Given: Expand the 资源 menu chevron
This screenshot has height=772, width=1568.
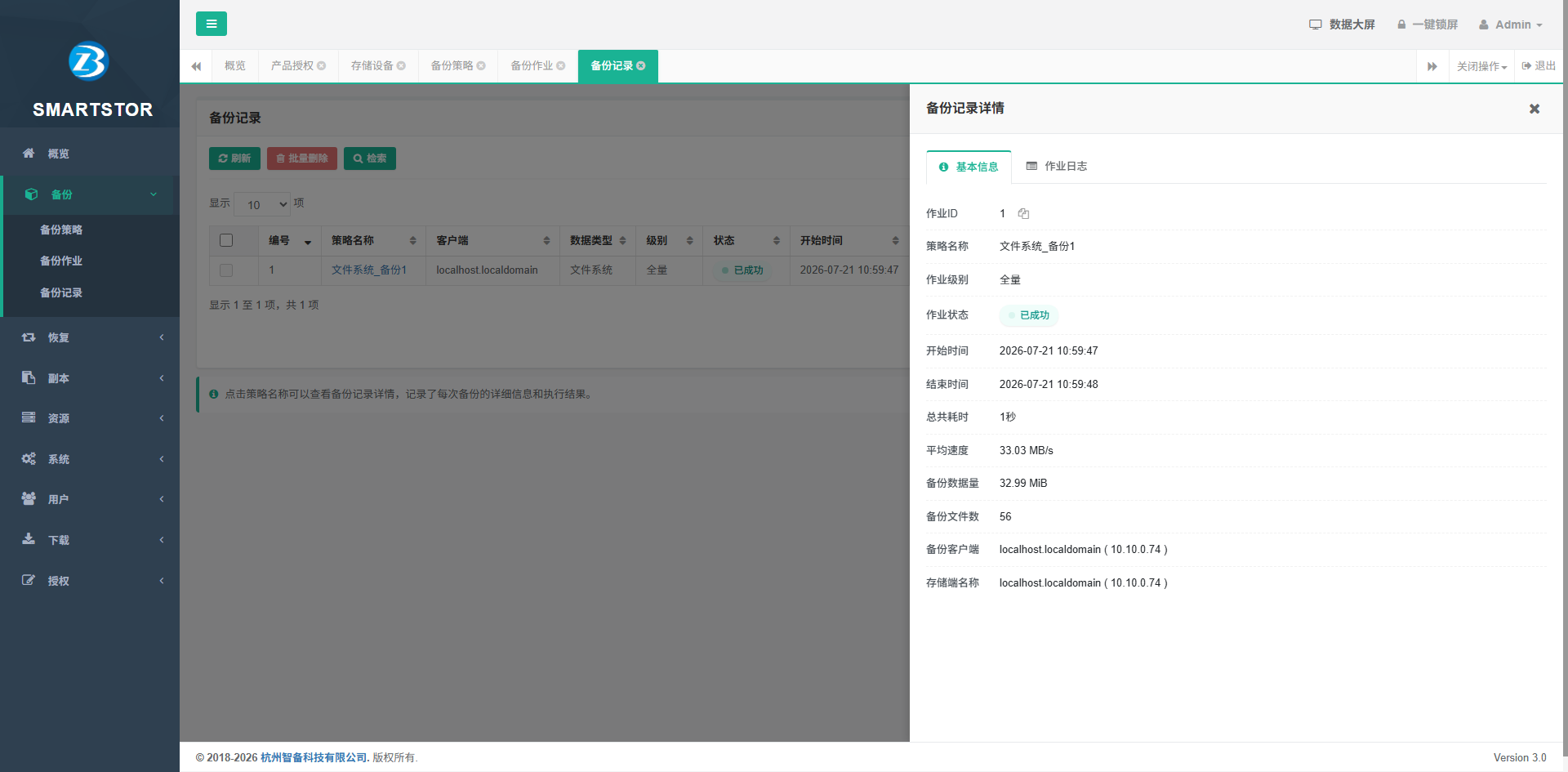Looking at the screenshot, I should [162, 418].
